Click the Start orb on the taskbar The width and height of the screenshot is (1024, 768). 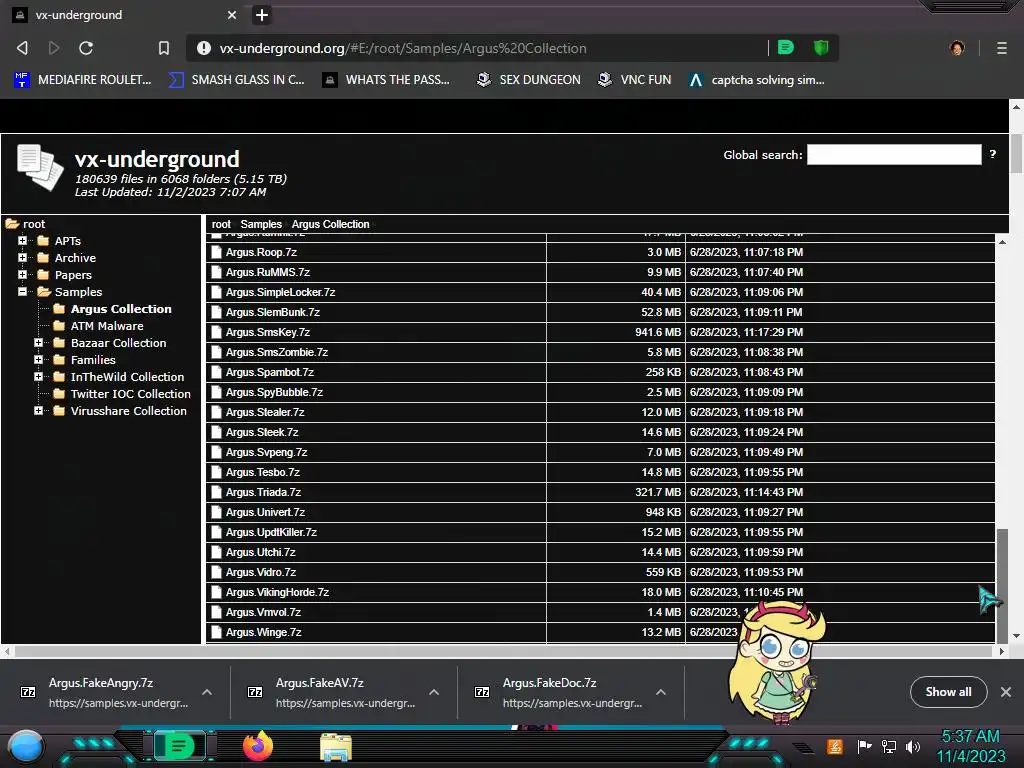tap(25, 747)
